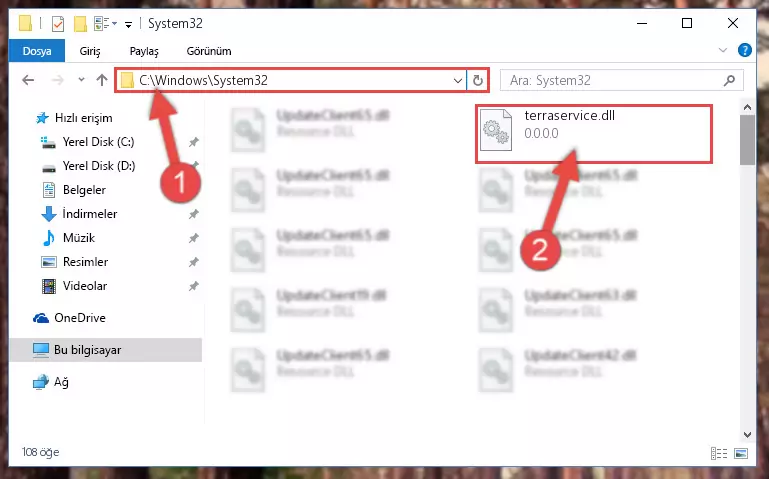The image size is (769, 479).
Task: Select the terraservice.dll file
Action: coord(593,134)
